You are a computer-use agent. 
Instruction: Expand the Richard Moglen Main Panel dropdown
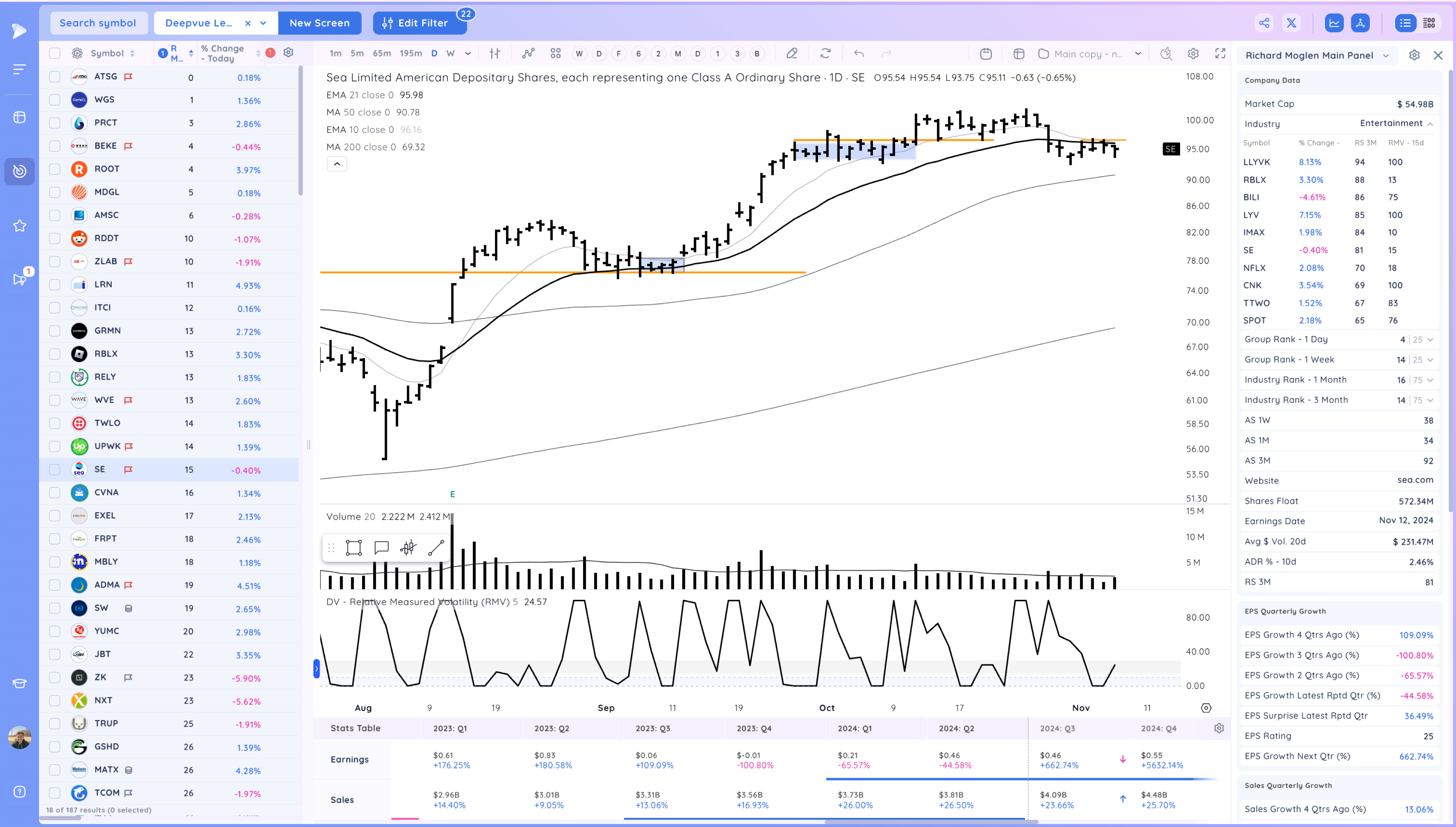click(x=1386, y=55)
